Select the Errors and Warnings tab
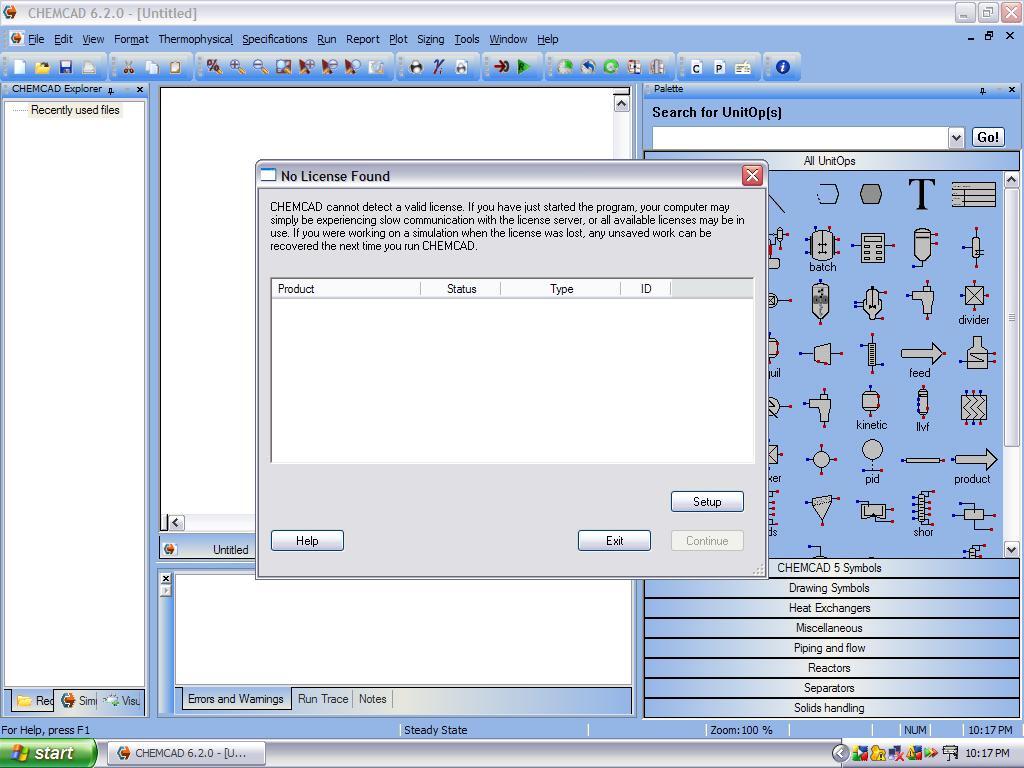This screenshot has height=768, width=1024. 236,699
